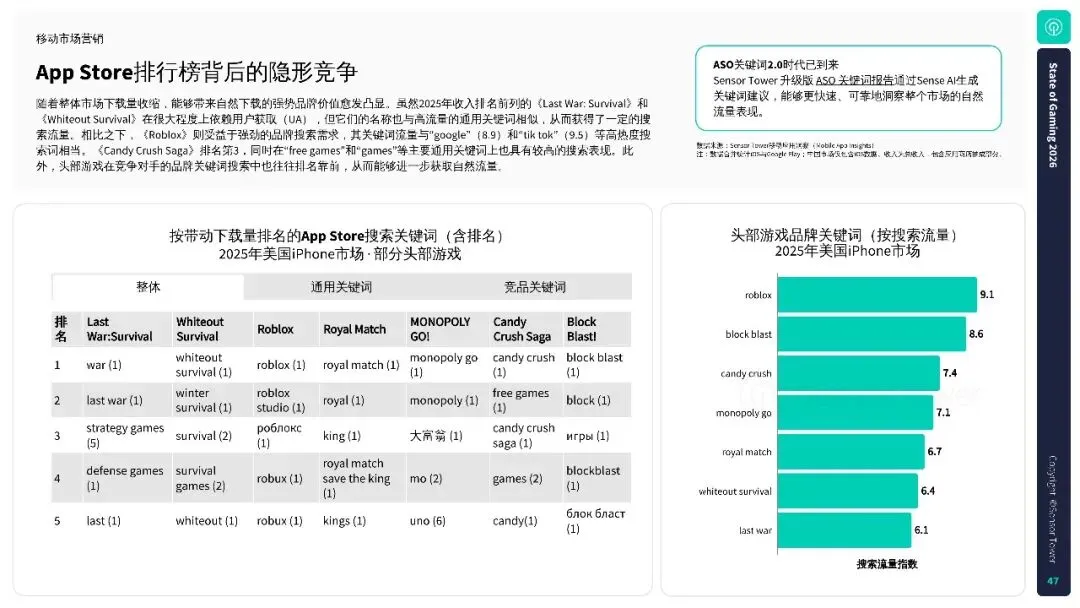Select the monopoly go chart bar
Viewport: 1080px width, 608px height.
[855, 412]
